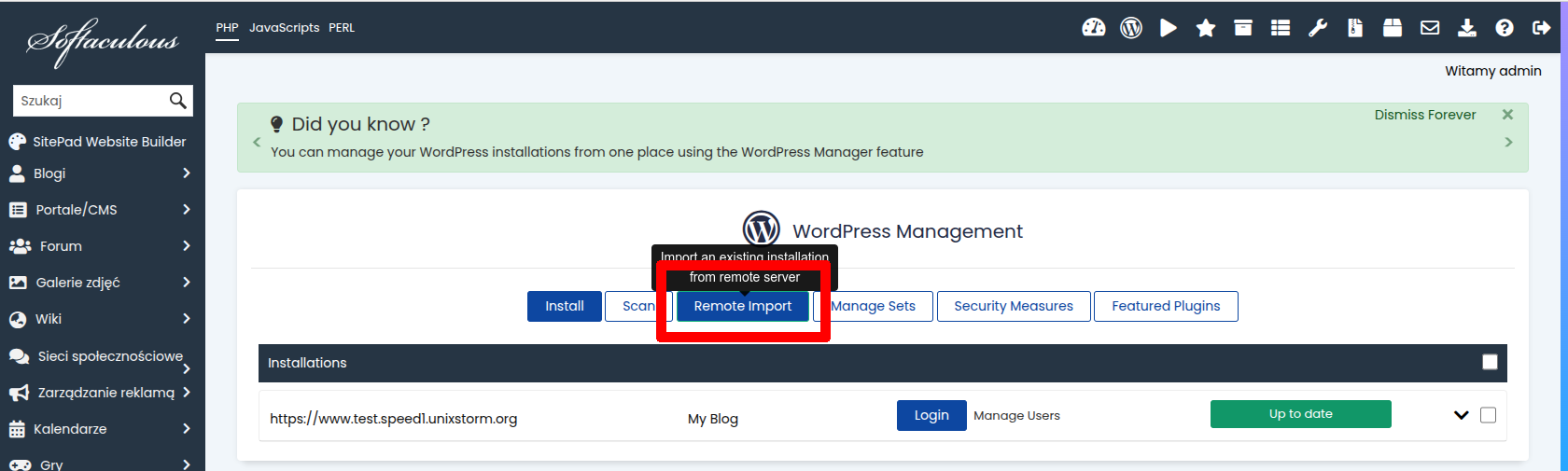
Task: Expand the Zarządzanie reklamą chevron
Action: point(187,393)
